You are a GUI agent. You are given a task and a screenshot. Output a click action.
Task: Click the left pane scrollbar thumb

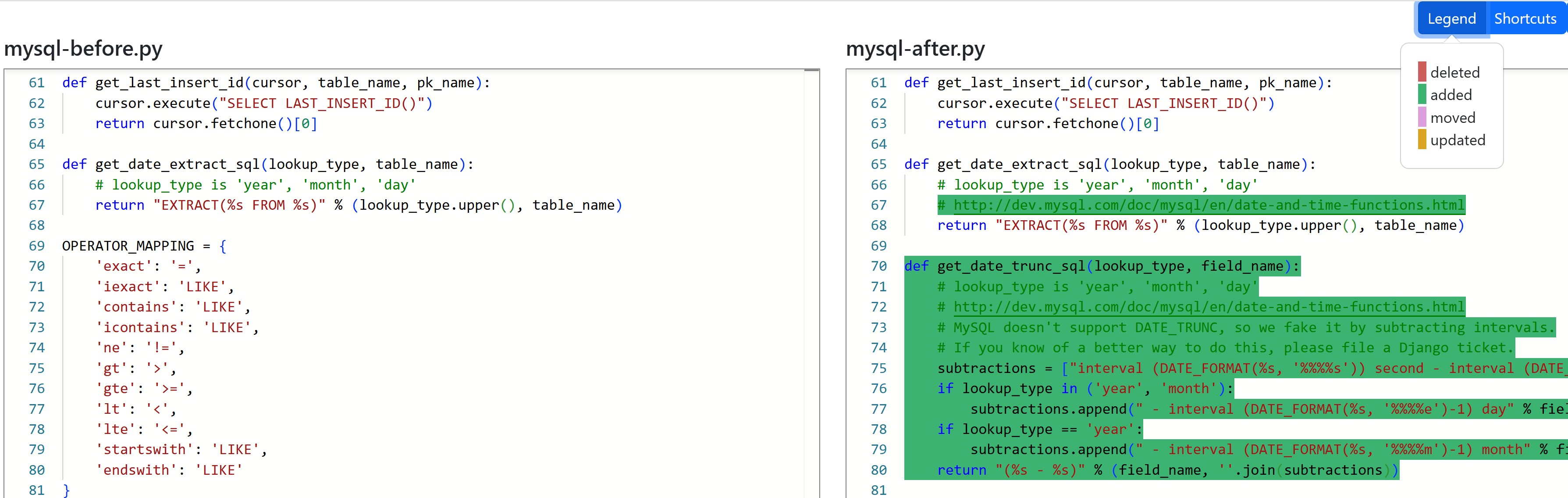point(811,71)
